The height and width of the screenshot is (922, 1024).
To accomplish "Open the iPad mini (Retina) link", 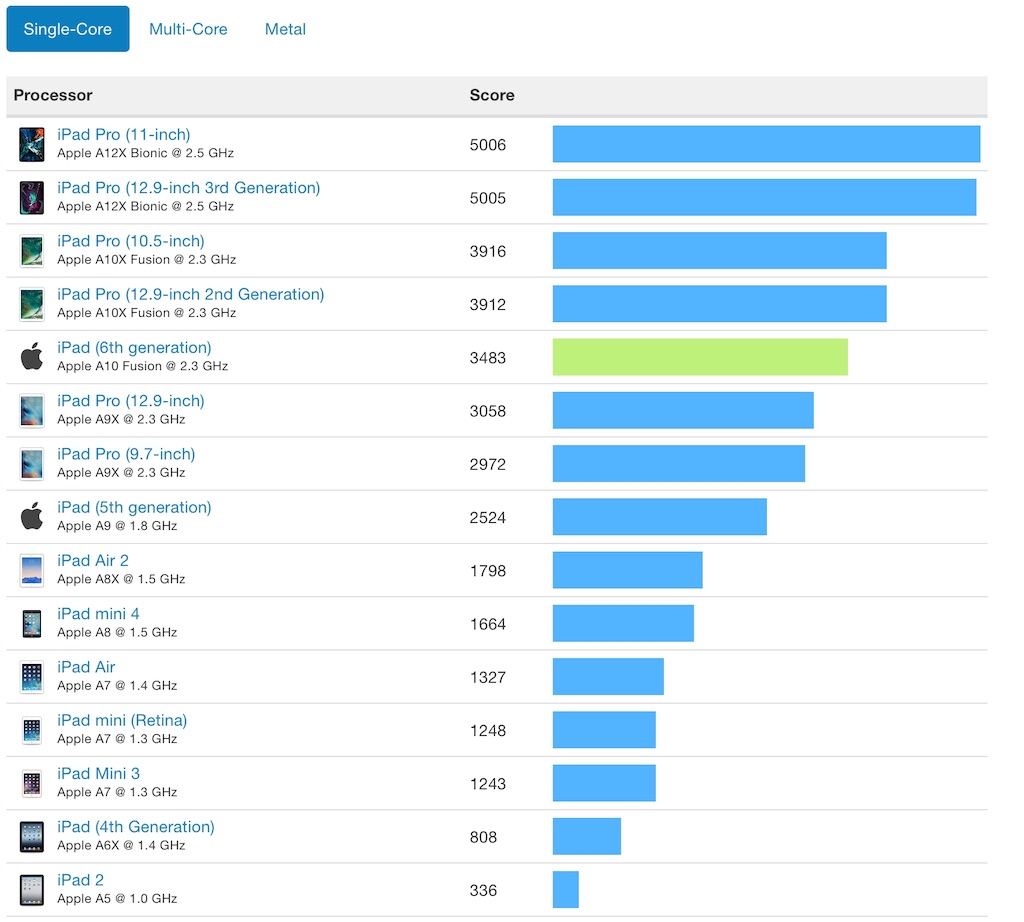I will pyautogui.click(x=122, y=720).
